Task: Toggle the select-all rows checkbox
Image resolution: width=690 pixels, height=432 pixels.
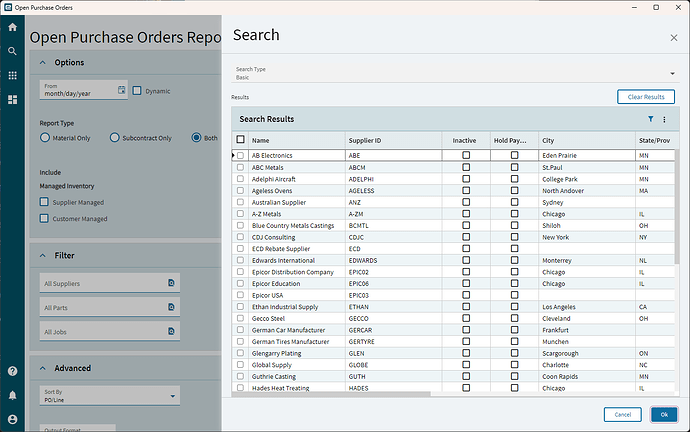Action: click(x=240, y=139)
